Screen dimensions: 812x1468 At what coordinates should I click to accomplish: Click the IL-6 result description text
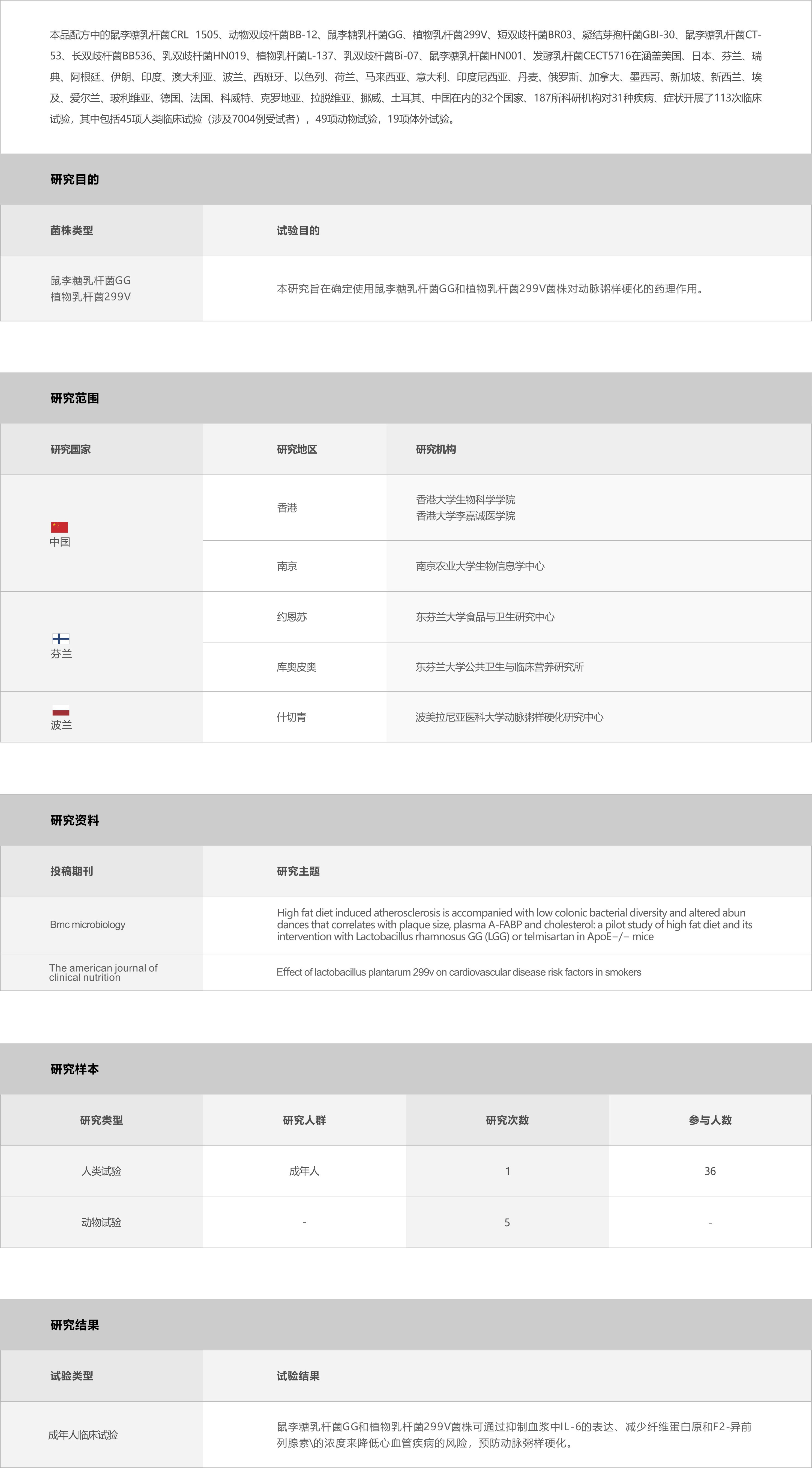pos(514,1435)
